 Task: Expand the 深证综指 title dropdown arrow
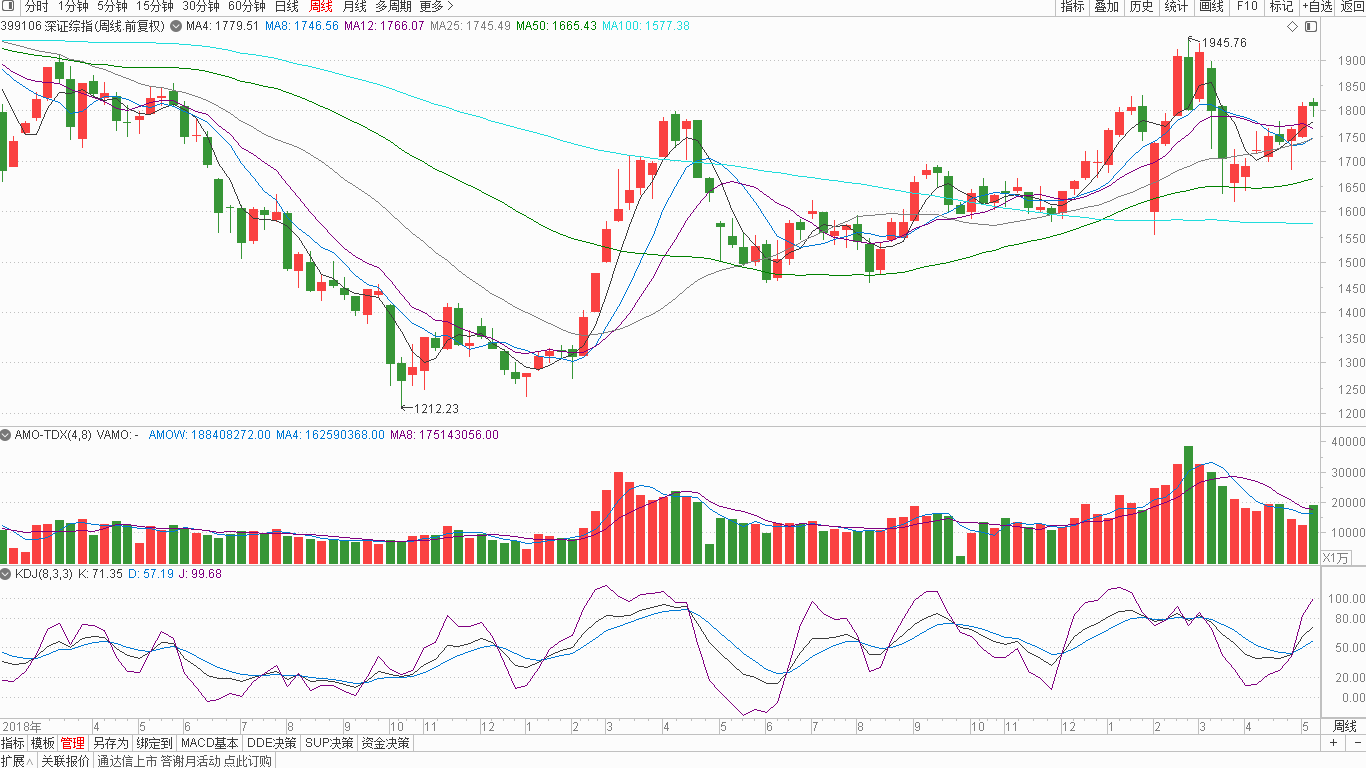pos(176,26)
